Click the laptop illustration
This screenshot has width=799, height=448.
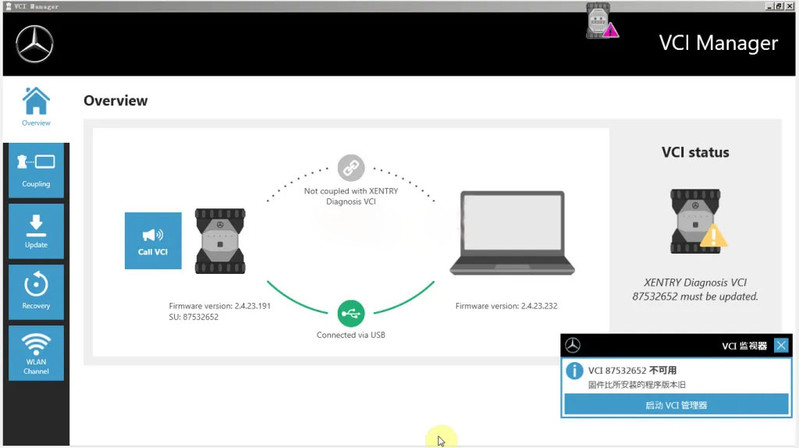[512, 233]
